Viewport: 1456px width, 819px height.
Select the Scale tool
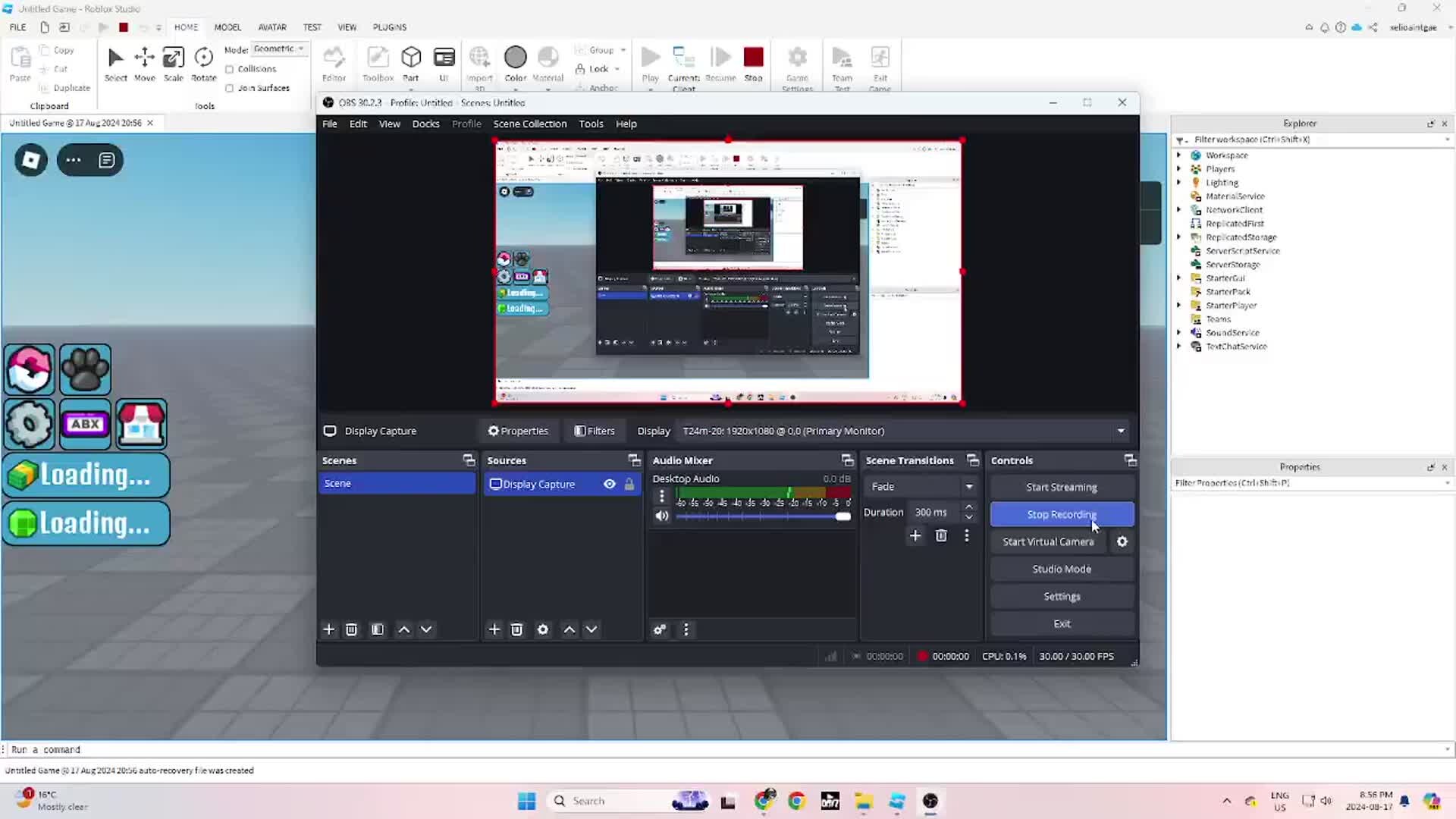coord(173,61)
